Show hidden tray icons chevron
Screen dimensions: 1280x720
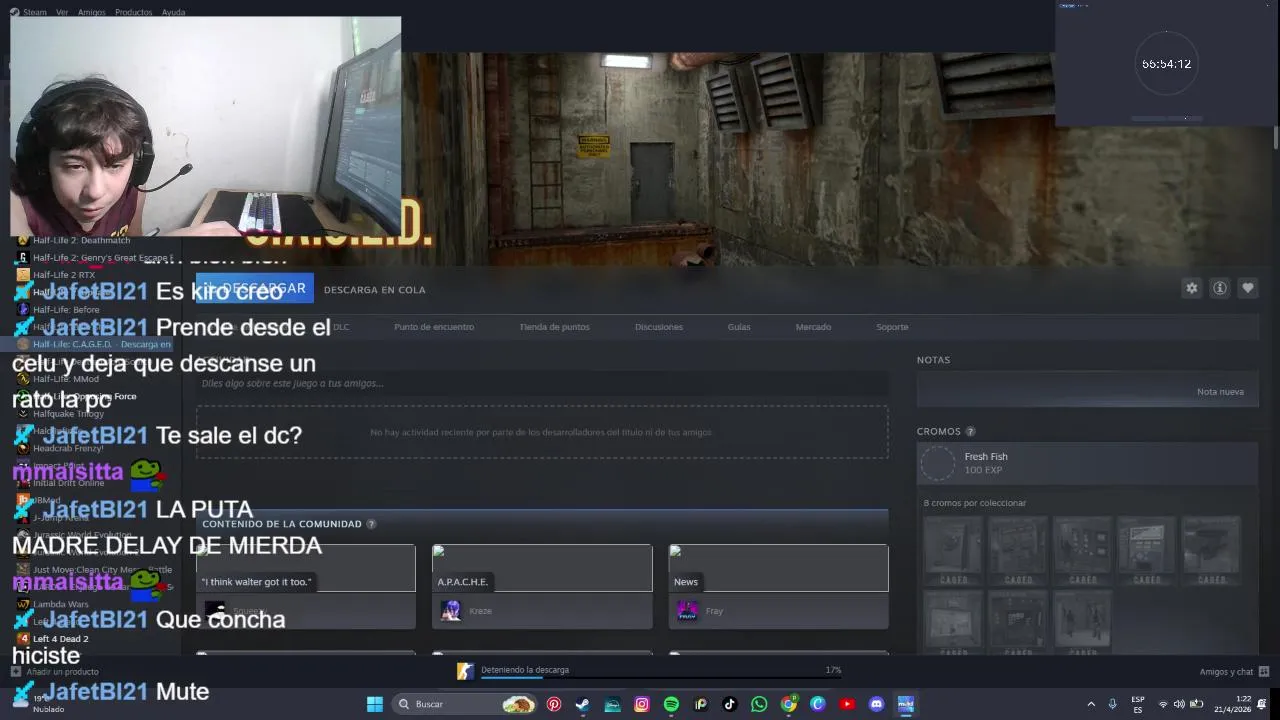(x=1091, y=704)
